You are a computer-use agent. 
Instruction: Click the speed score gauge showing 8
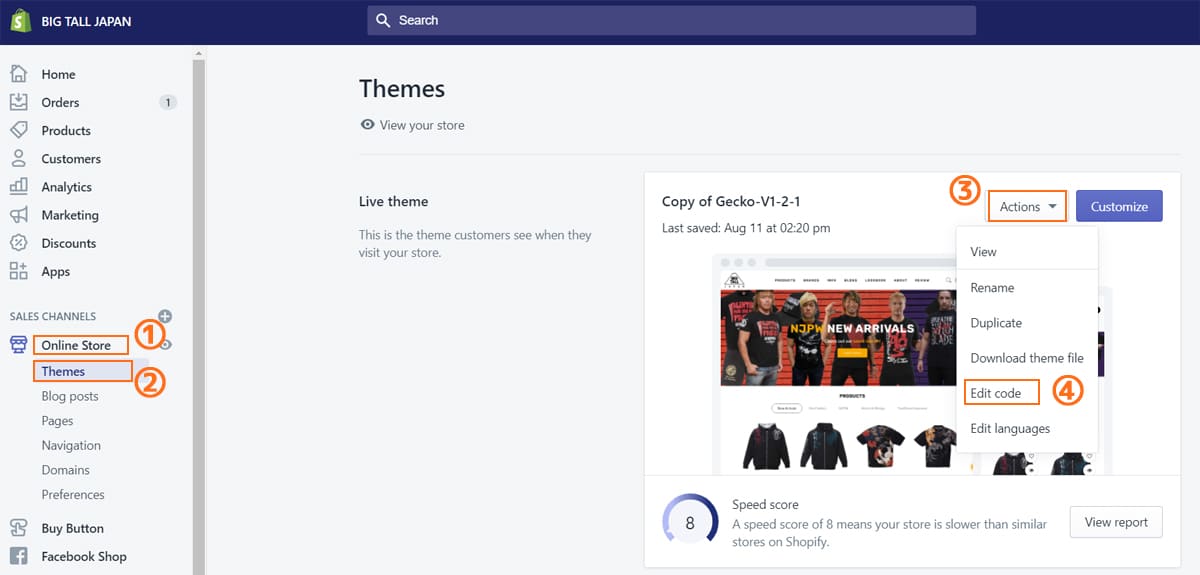click(690, 522)
